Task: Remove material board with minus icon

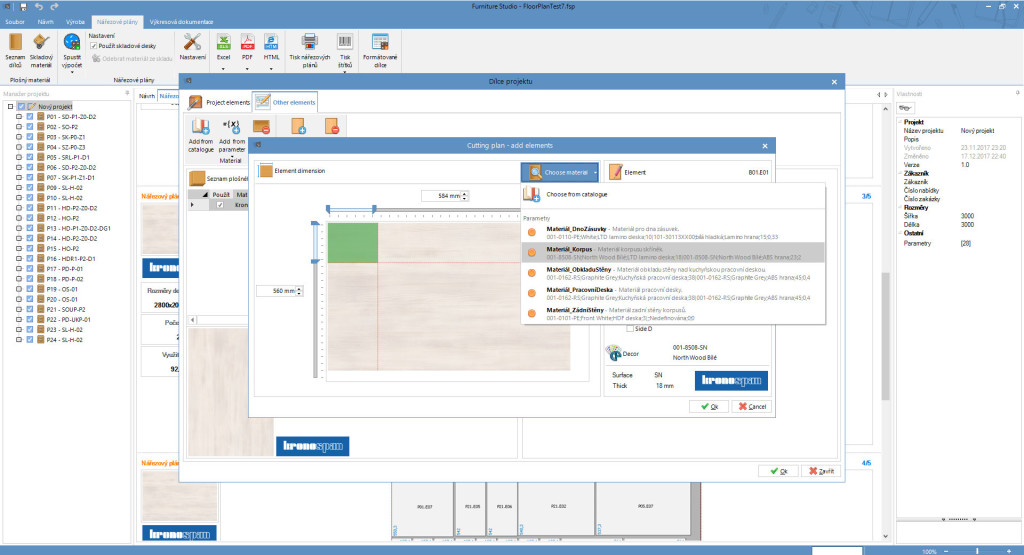Action: click(261, 127)
